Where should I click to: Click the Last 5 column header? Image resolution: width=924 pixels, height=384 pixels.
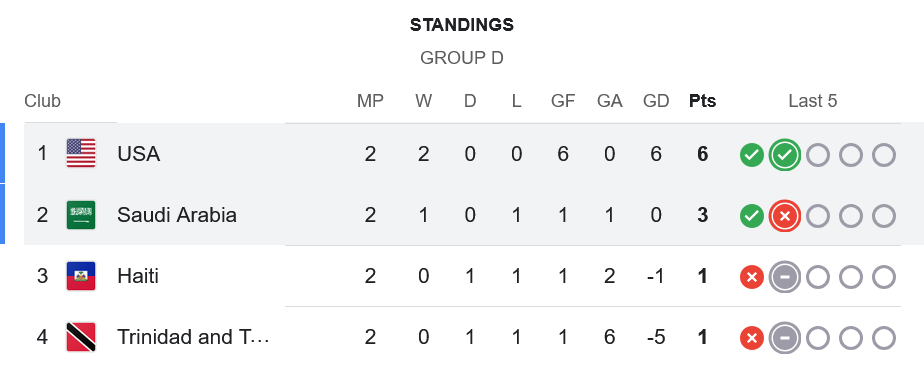point(813,101)
